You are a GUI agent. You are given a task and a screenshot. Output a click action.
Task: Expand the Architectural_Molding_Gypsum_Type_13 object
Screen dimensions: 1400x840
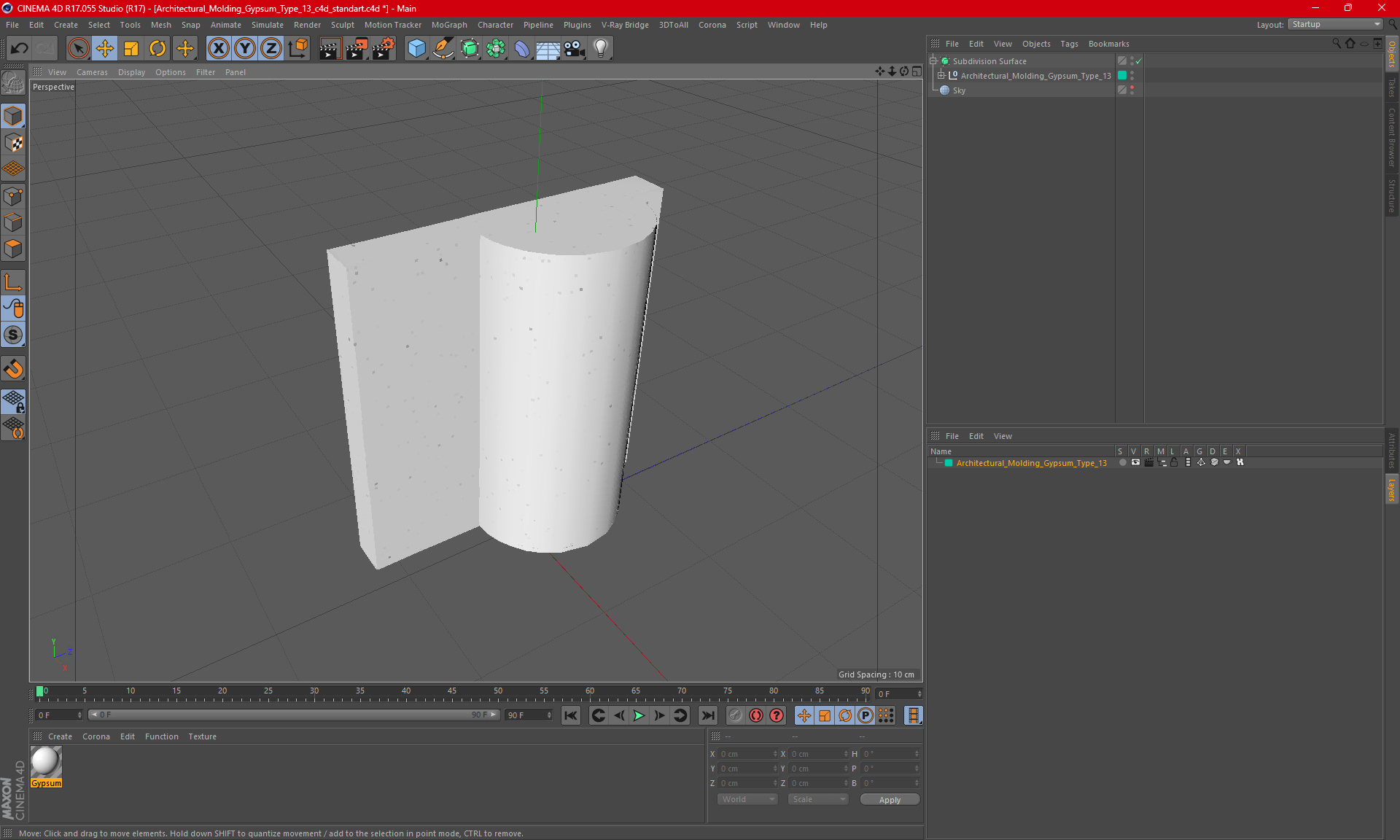pyautogui.click(x=941, y=75)
